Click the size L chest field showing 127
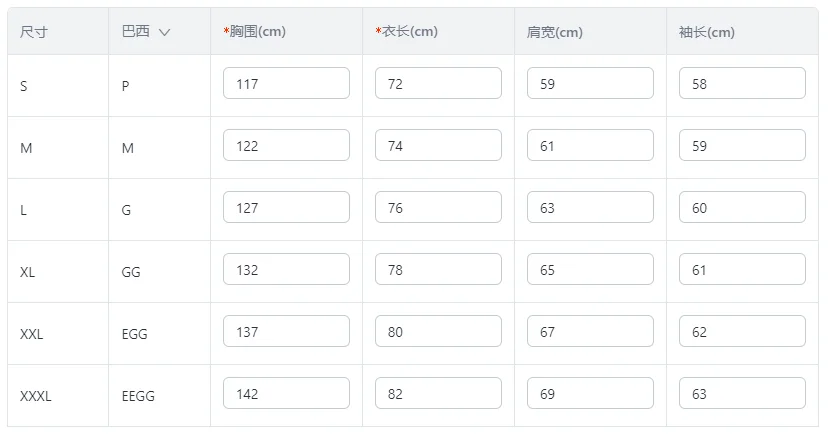 click(286, 207)
